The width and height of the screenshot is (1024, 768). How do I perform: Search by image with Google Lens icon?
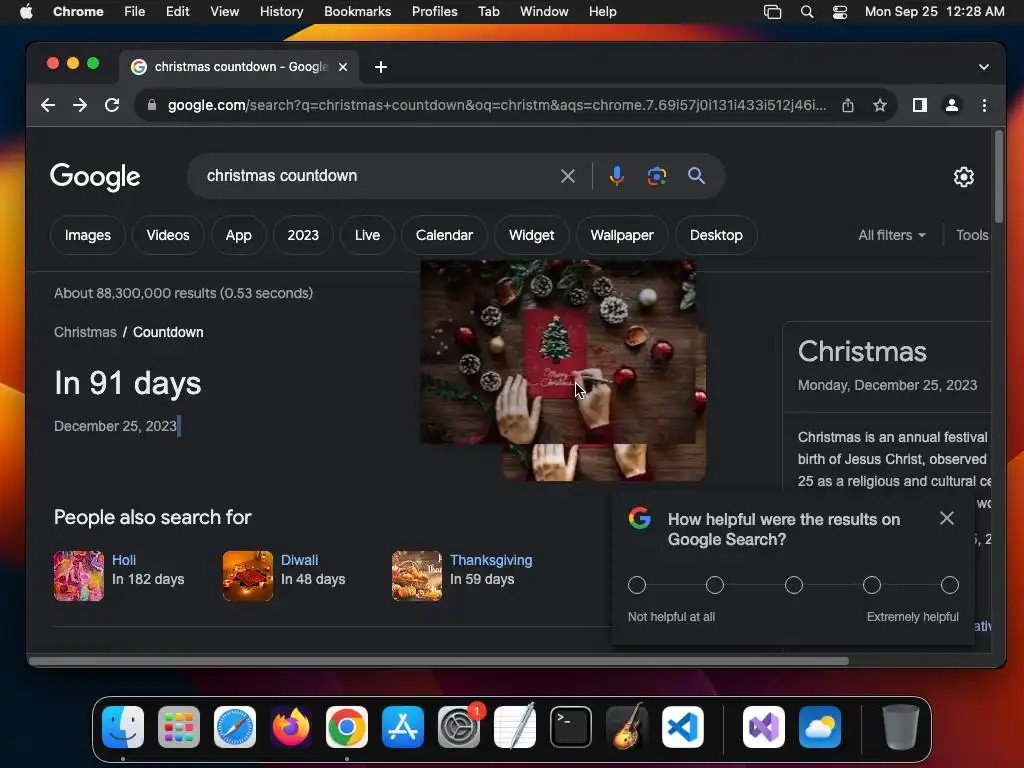656,176
